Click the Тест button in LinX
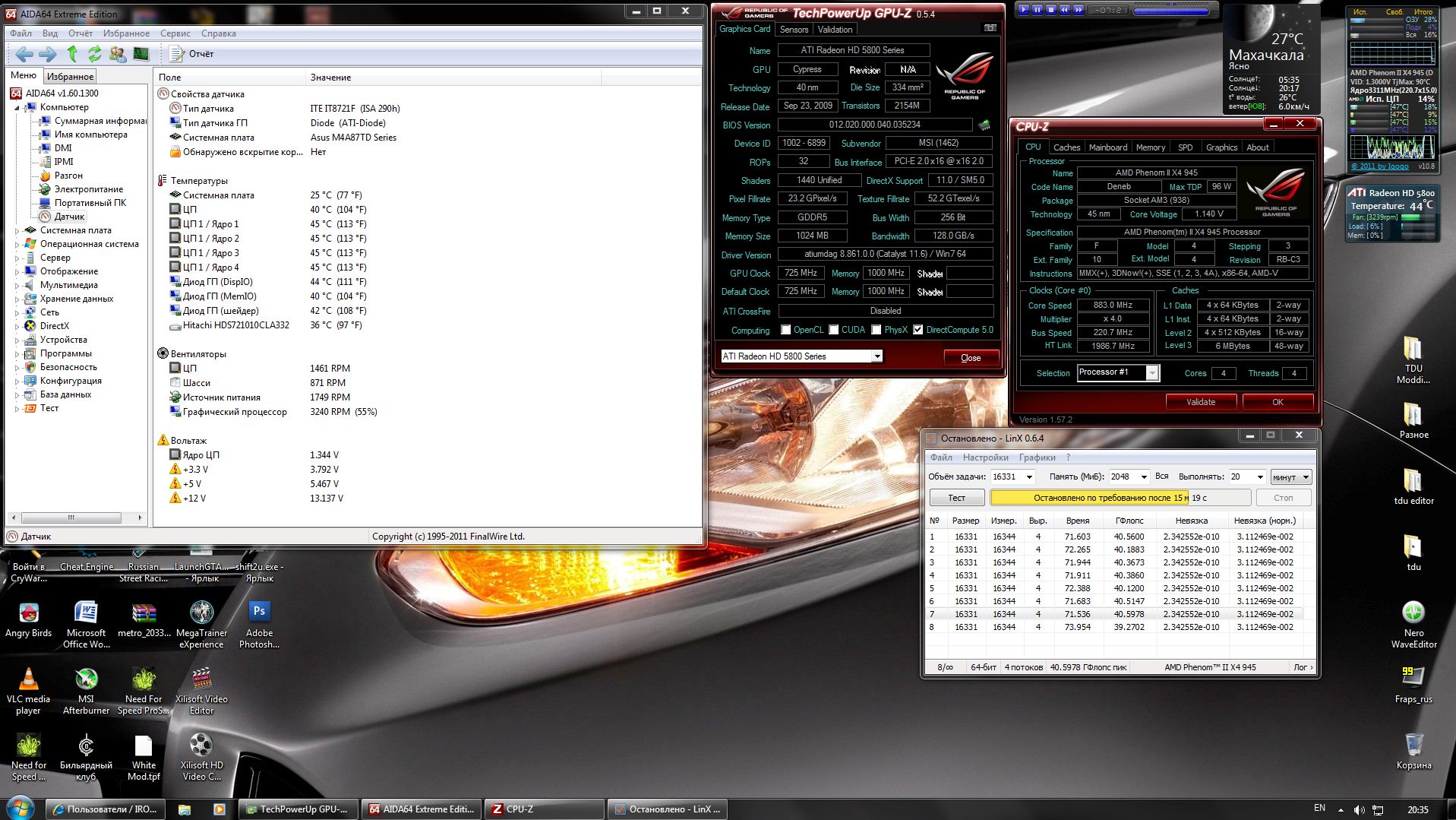The image size is (1456, 820). coord(956,498)
